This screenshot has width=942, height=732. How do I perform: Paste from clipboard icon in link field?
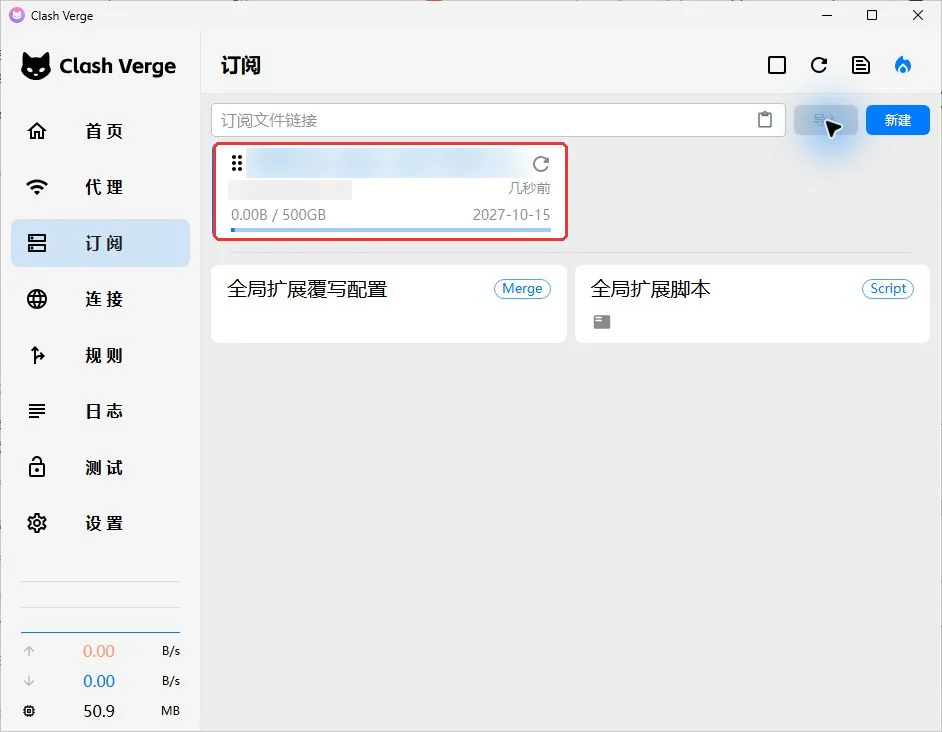click(765, 120)
